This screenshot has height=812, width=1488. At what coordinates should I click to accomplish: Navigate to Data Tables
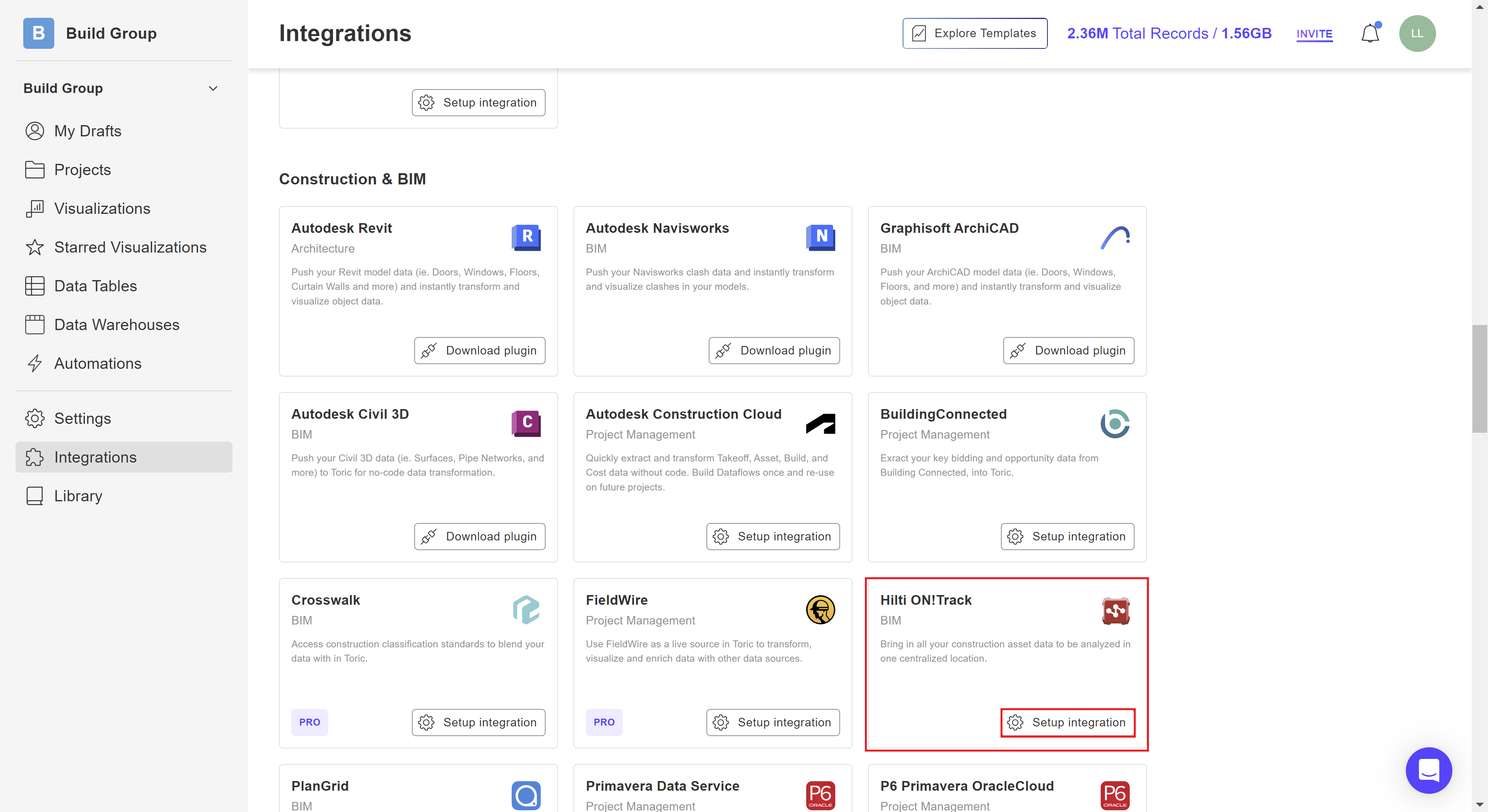click(x=124, y=286)
